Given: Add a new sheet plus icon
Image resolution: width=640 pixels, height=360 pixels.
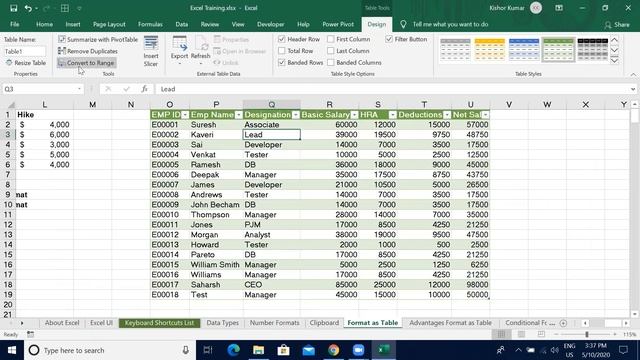Looking at the screenshot, I should [563, 323].
